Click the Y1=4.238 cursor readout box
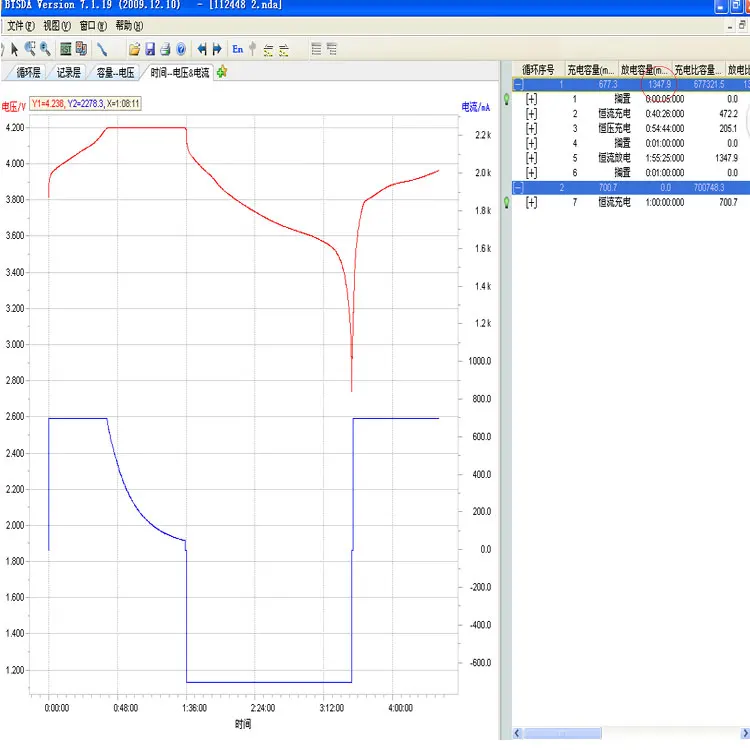This screenshot has height=750, width=750. pyautogui.click(x=86, y=104)
